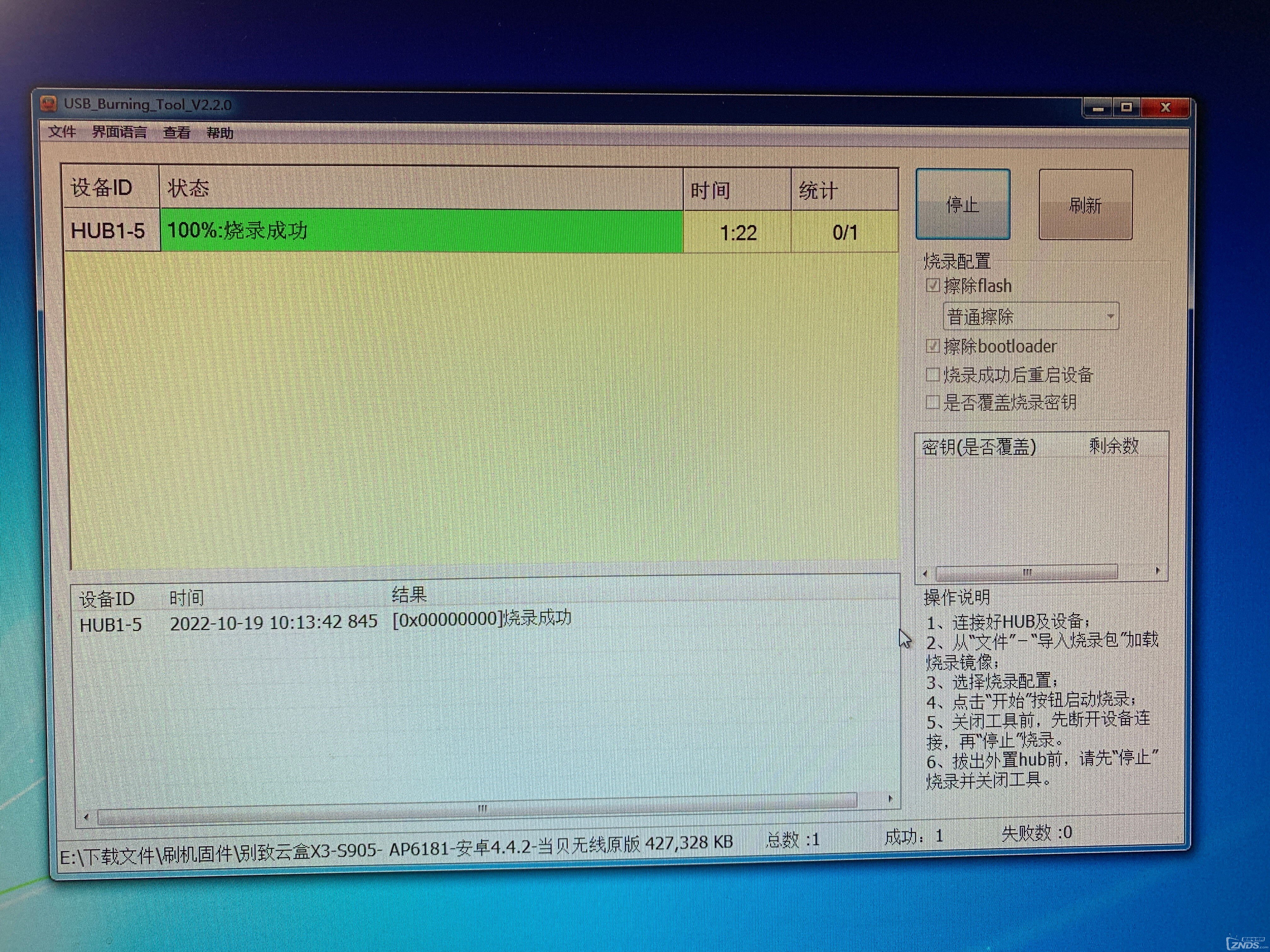Click the key list scrollbar right arrow
This screenshot has width=1270, height=952.
(x=1158, y=570)
